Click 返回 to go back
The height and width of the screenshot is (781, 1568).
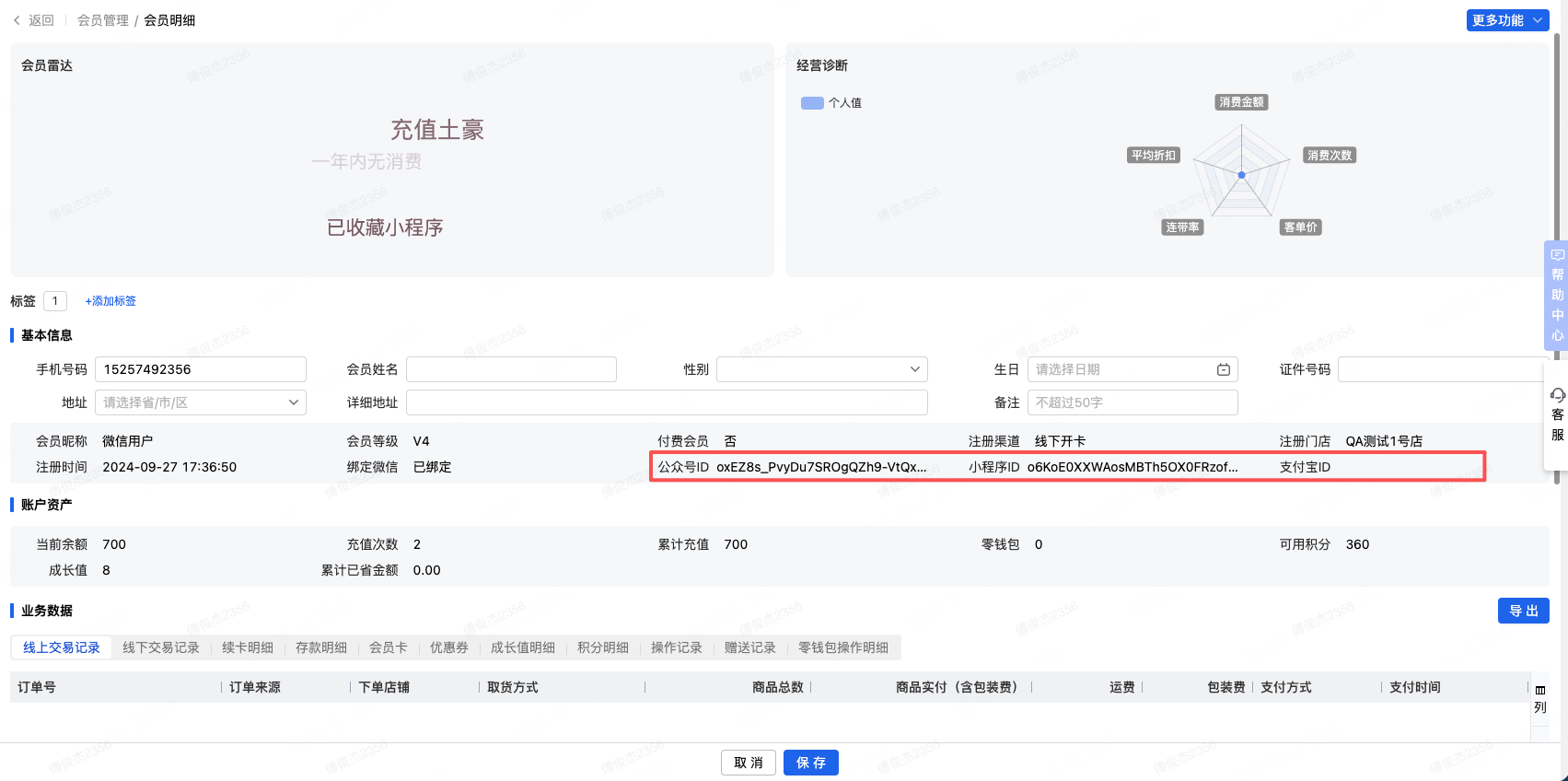41,20
